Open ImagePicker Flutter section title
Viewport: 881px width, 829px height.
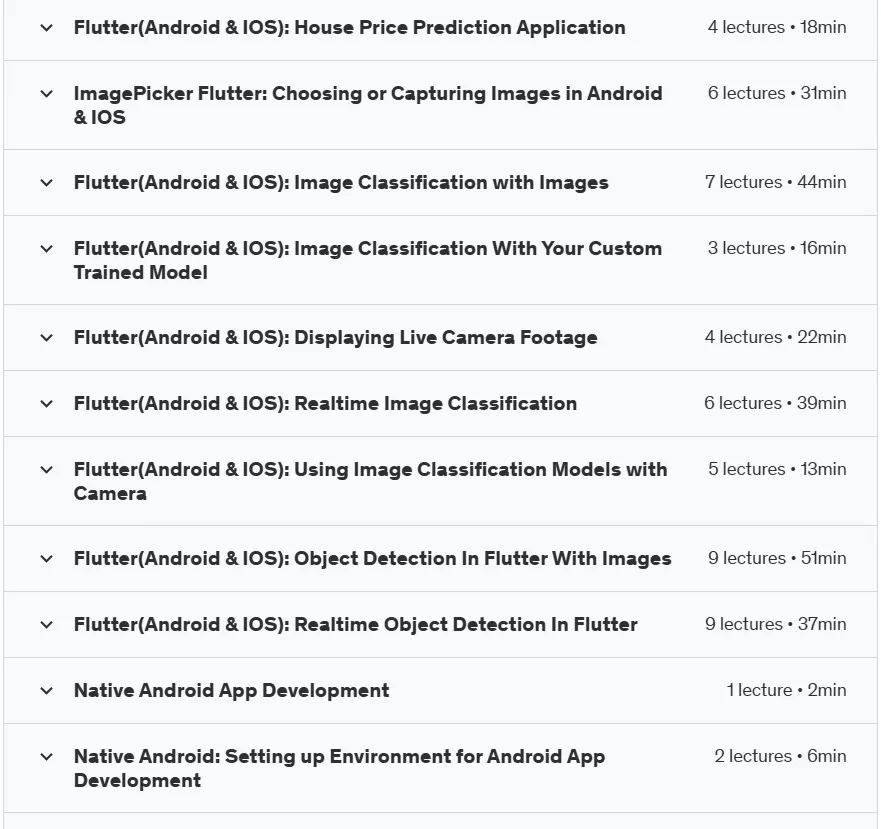coord(368,105)
